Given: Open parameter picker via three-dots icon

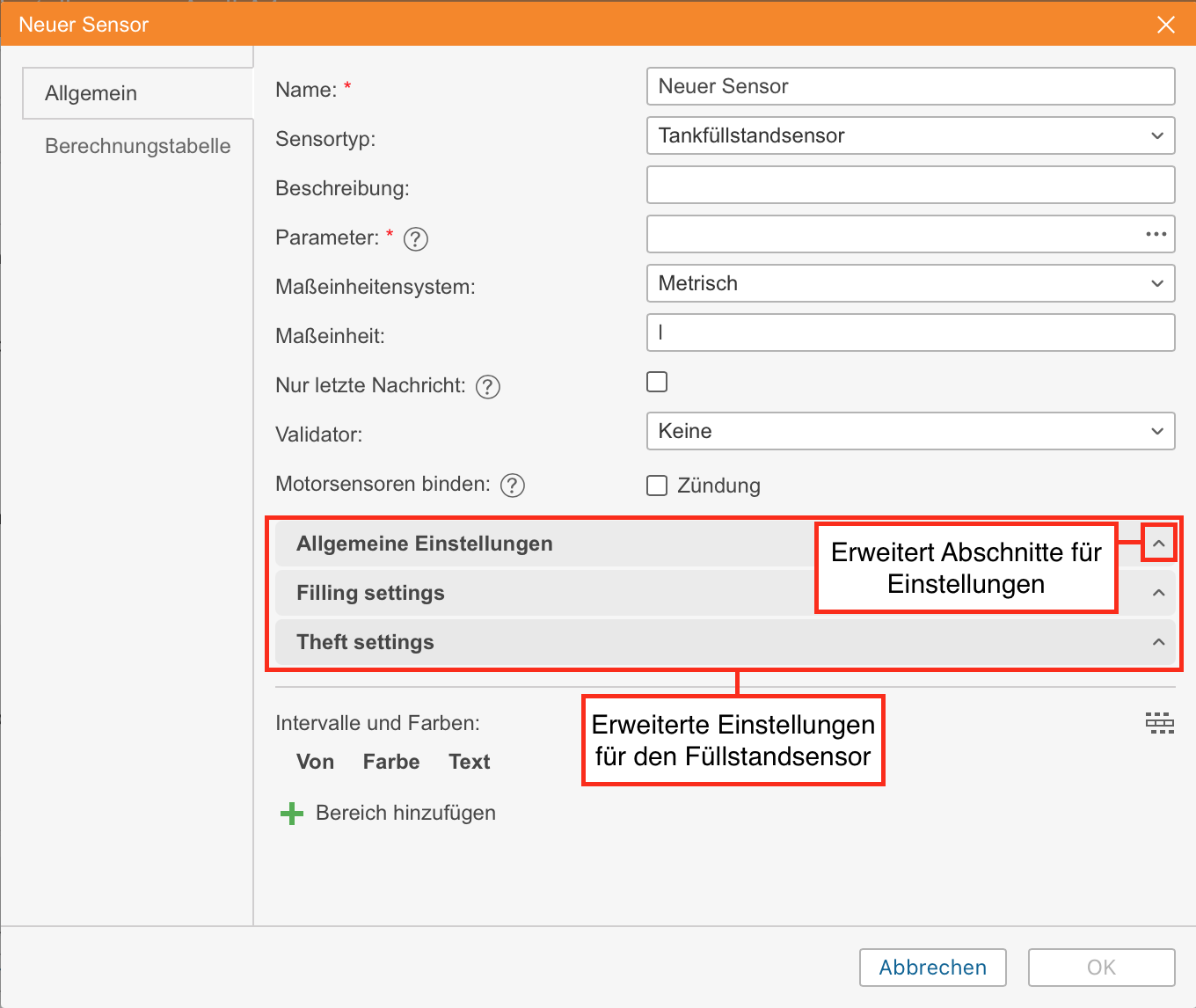Looking at the screenshot, I should coord(1156,234).
